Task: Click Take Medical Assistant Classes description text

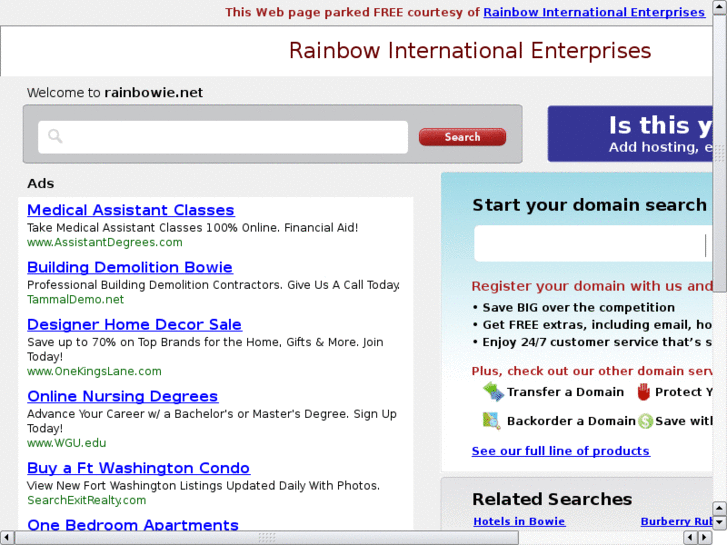Action: [x=192, y=228]
